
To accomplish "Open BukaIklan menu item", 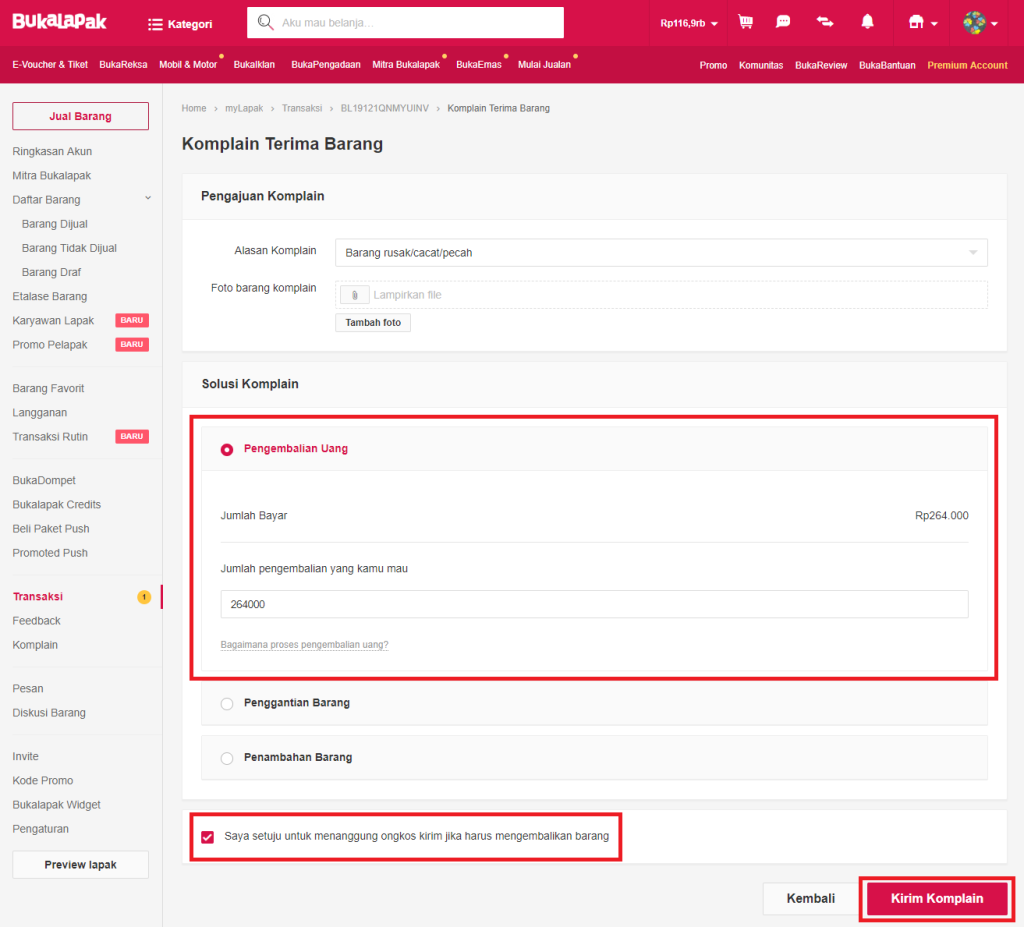I will (254, 65).
